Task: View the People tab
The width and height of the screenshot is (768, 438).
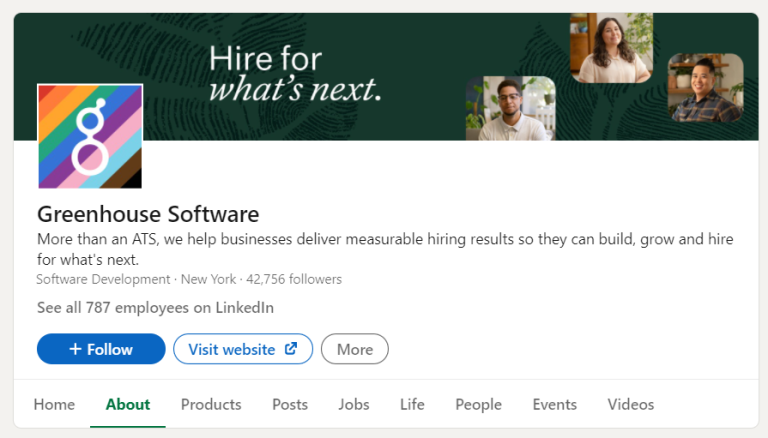Action: click(x=478, y=404)
